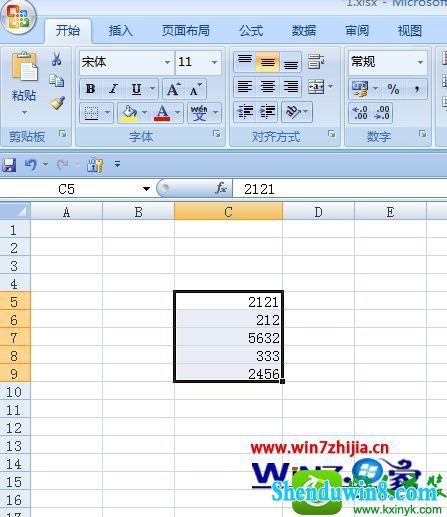Apply red font color A
This screenshot has width=447, height=517.
click(162, 113)
